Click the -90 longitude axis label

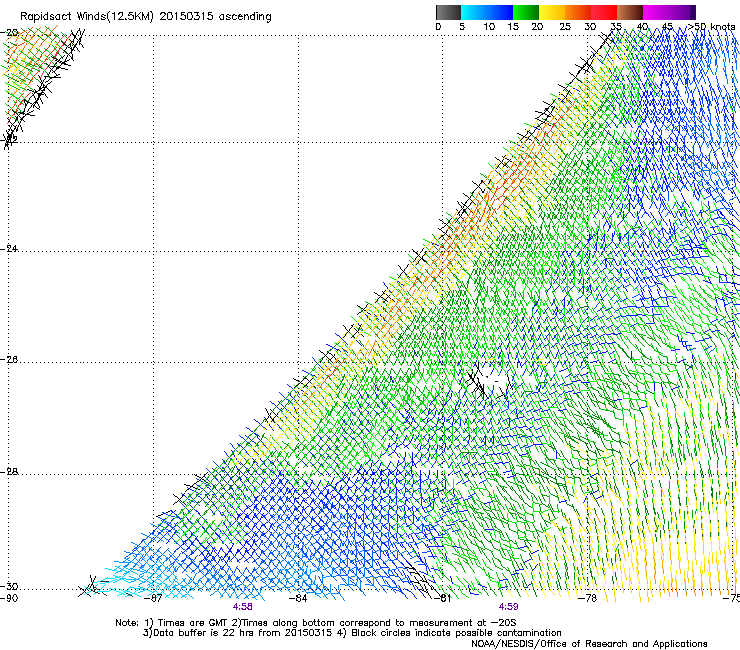click(9, 598)
